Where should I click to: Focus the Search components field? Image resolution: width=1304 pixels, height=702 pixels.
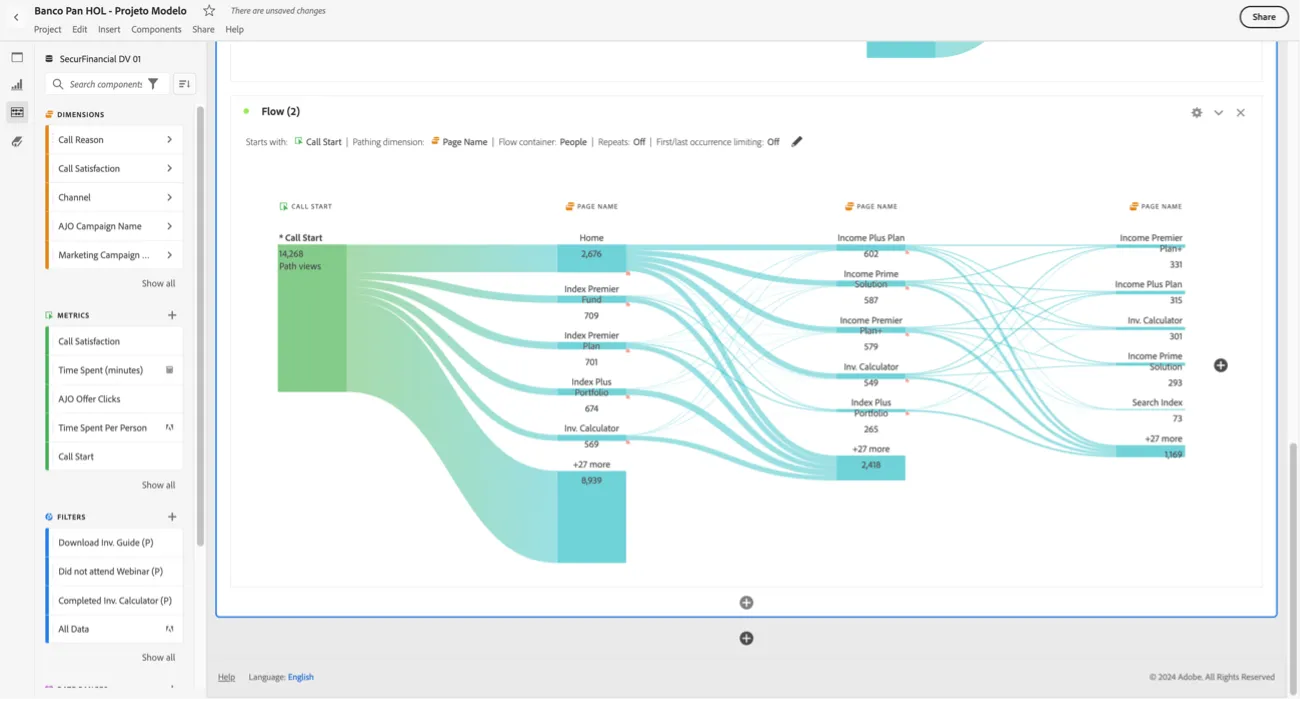pyautogui.click(x=105, y=84)
